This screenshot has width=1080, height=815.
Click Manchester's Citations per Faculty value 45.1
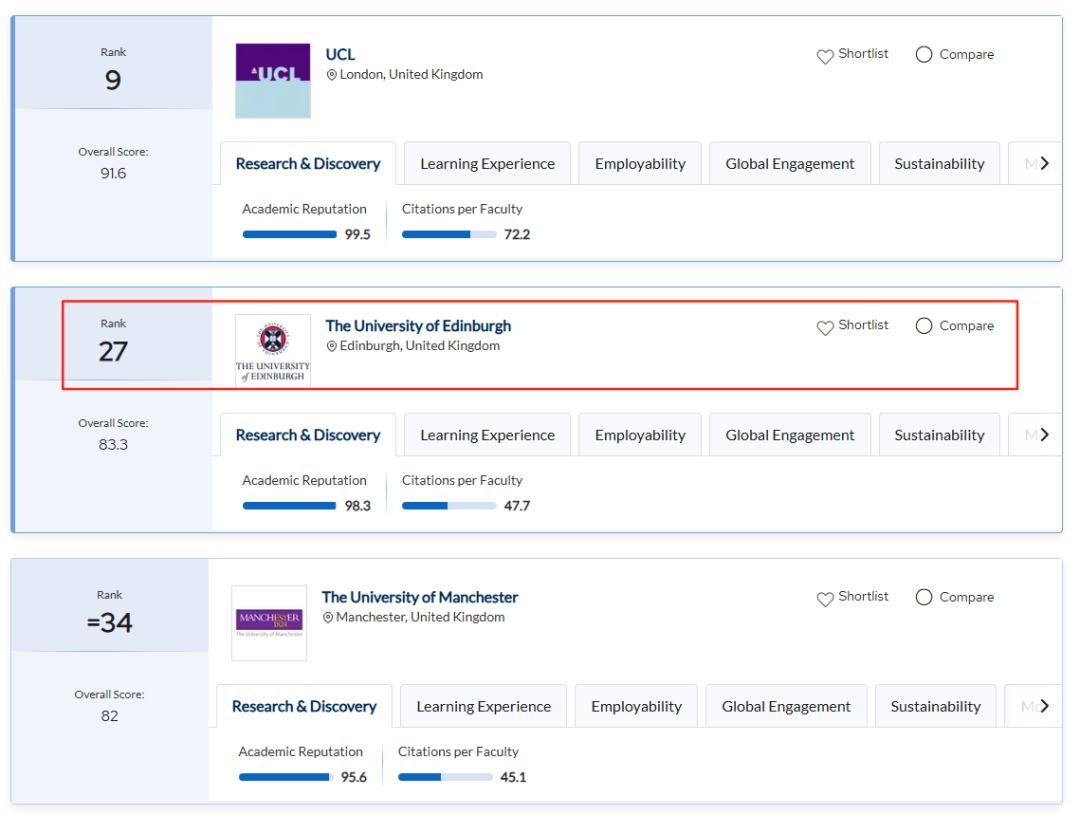pos(513,778)
